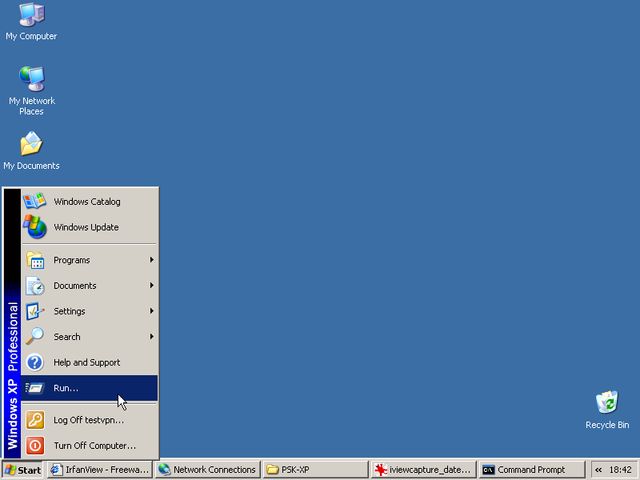The height and width of the screenshot is (480, 640).
Task: Show hidden tray icons with double chevron
Action: coord(598,470)
